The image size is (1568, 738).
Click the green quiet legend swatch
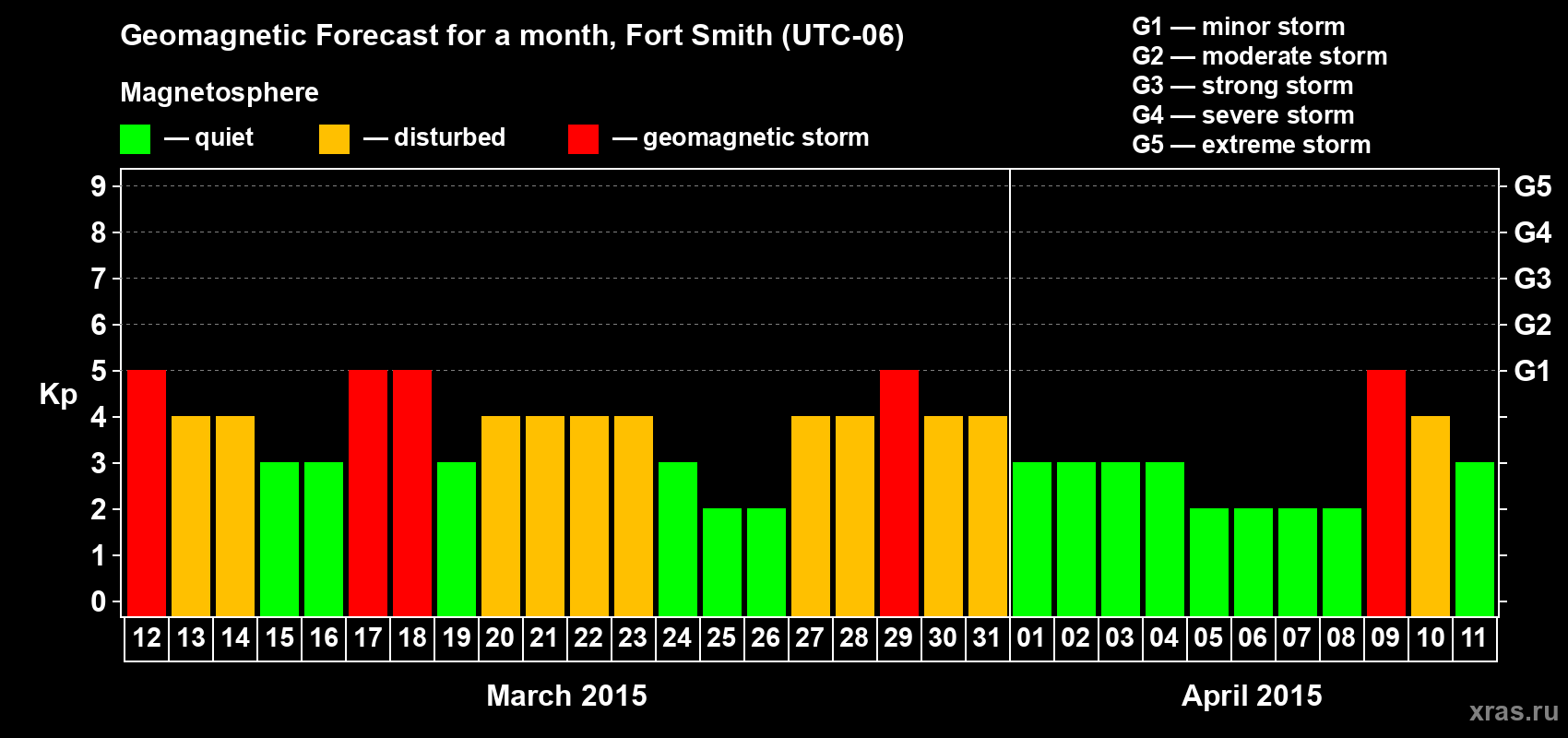click(x=135, y=139)
